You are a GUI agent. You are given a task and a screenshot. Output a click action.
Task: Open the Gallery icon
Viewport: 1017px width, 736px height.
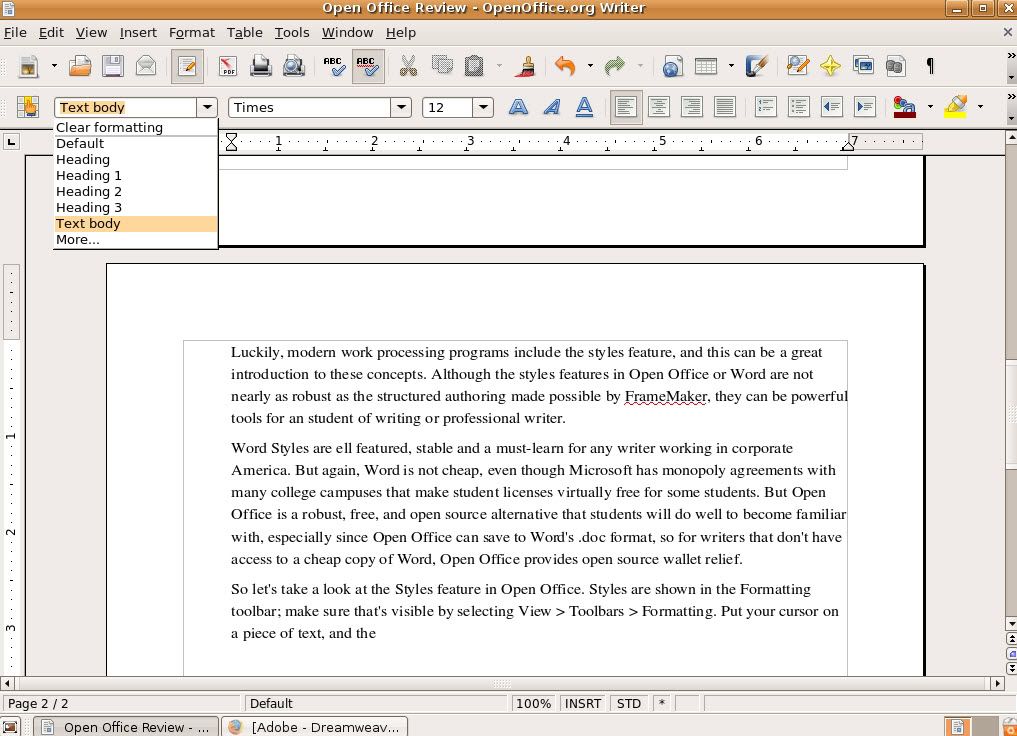point(863,66)
